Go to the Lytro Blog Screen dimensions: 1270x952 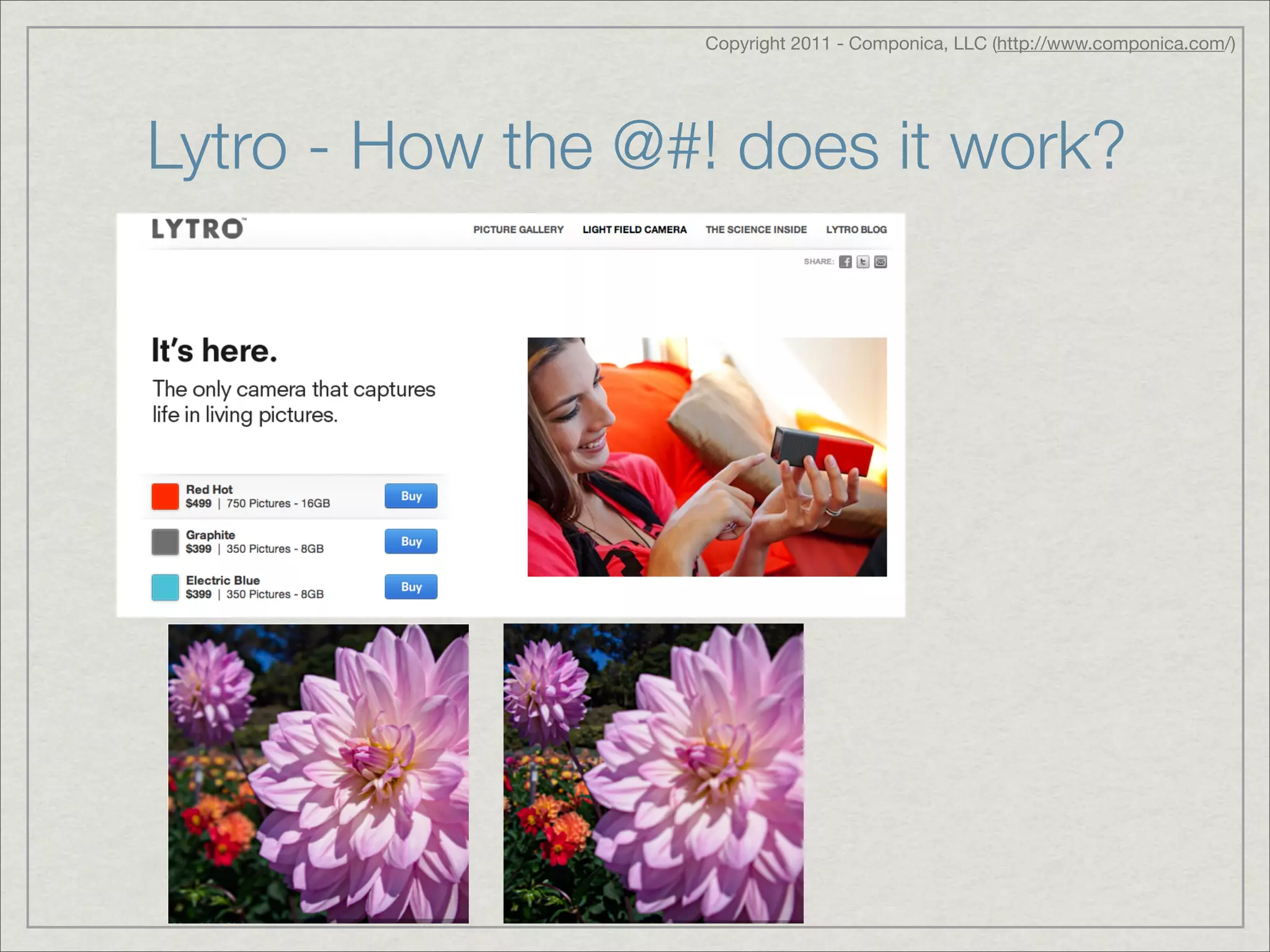coord(856,229)
